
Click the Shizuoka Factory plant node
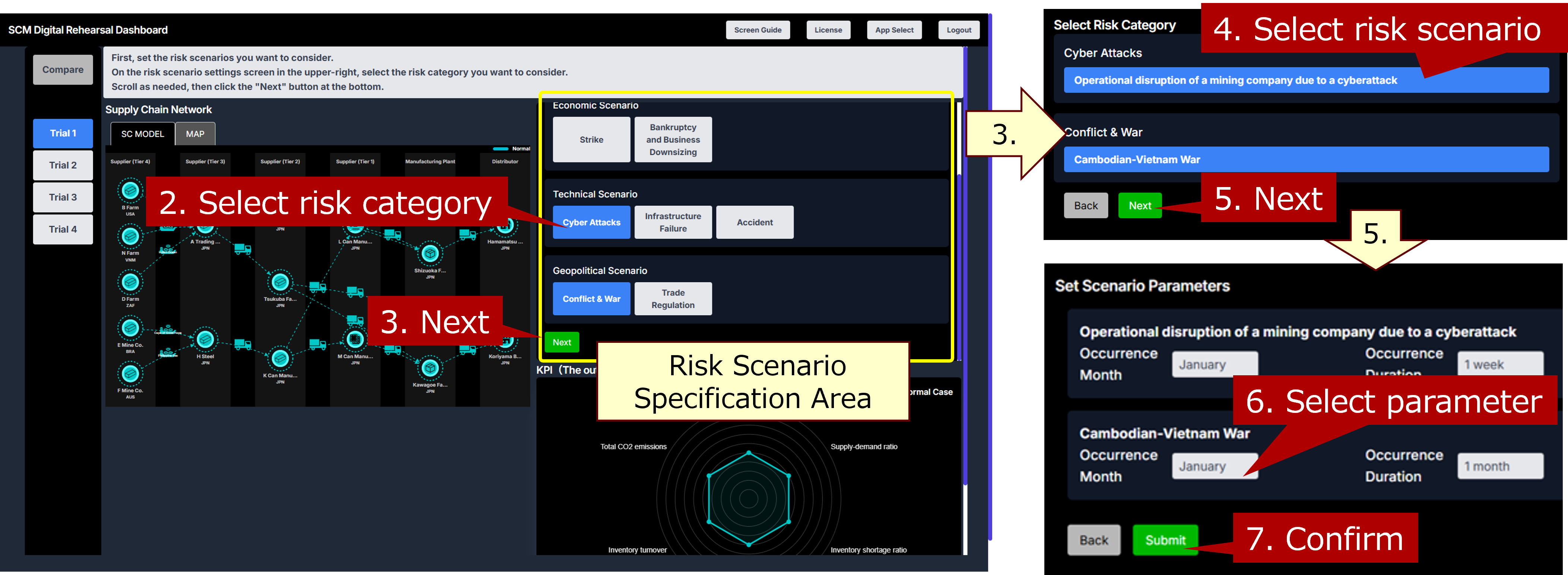pyautogui.click(x=430, y=253)
